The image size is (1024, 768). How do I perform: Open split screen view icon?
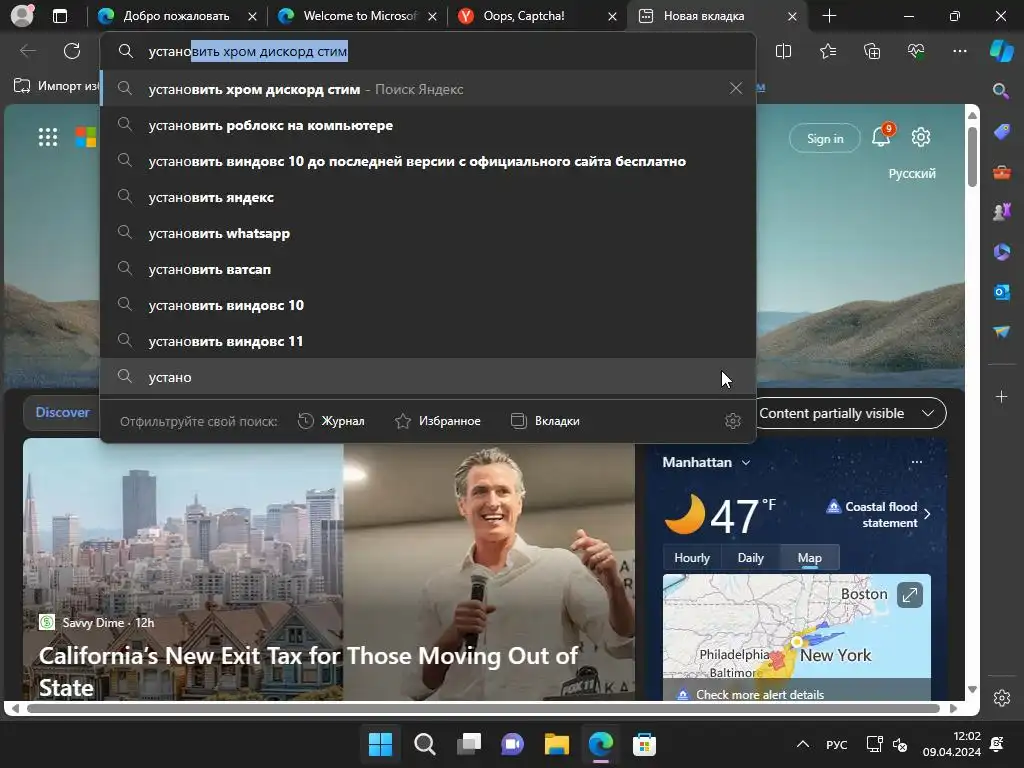click(x=783, y=51)
